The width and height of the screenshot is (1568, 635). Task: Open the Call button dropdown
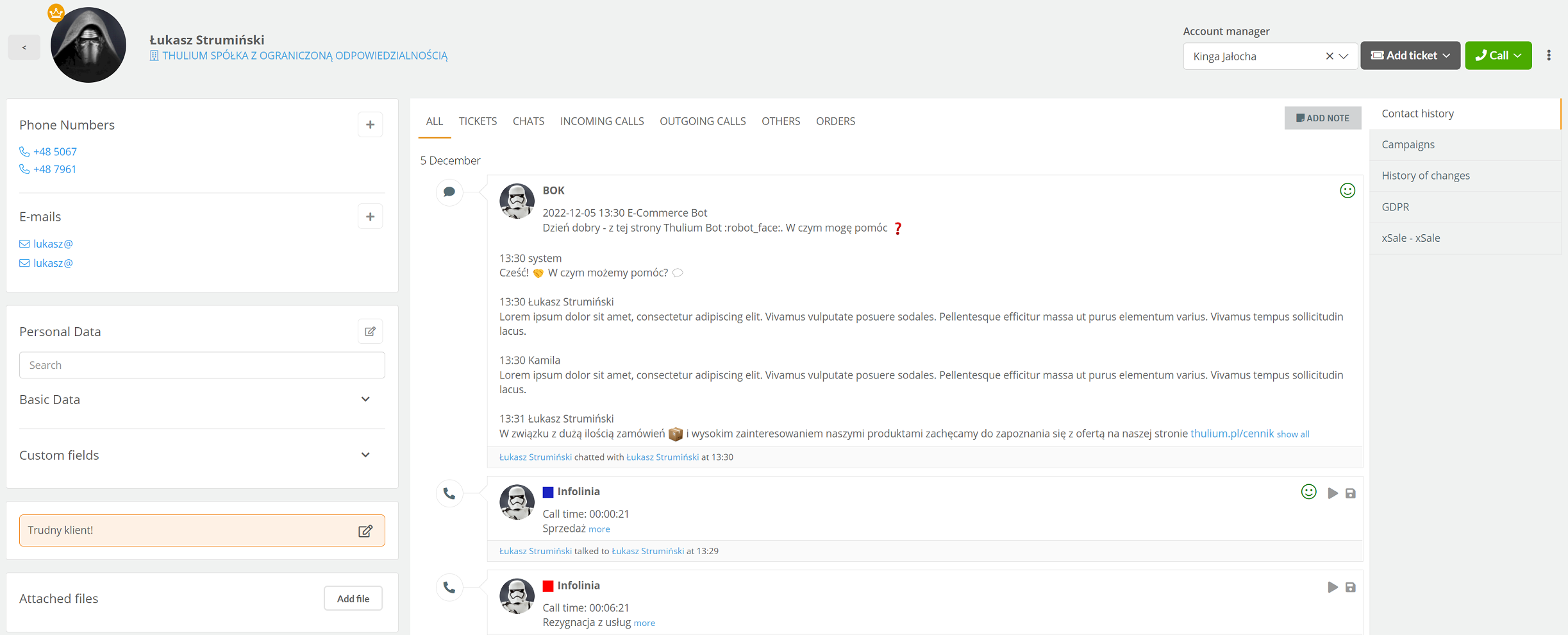click(x=1498, y=56)
